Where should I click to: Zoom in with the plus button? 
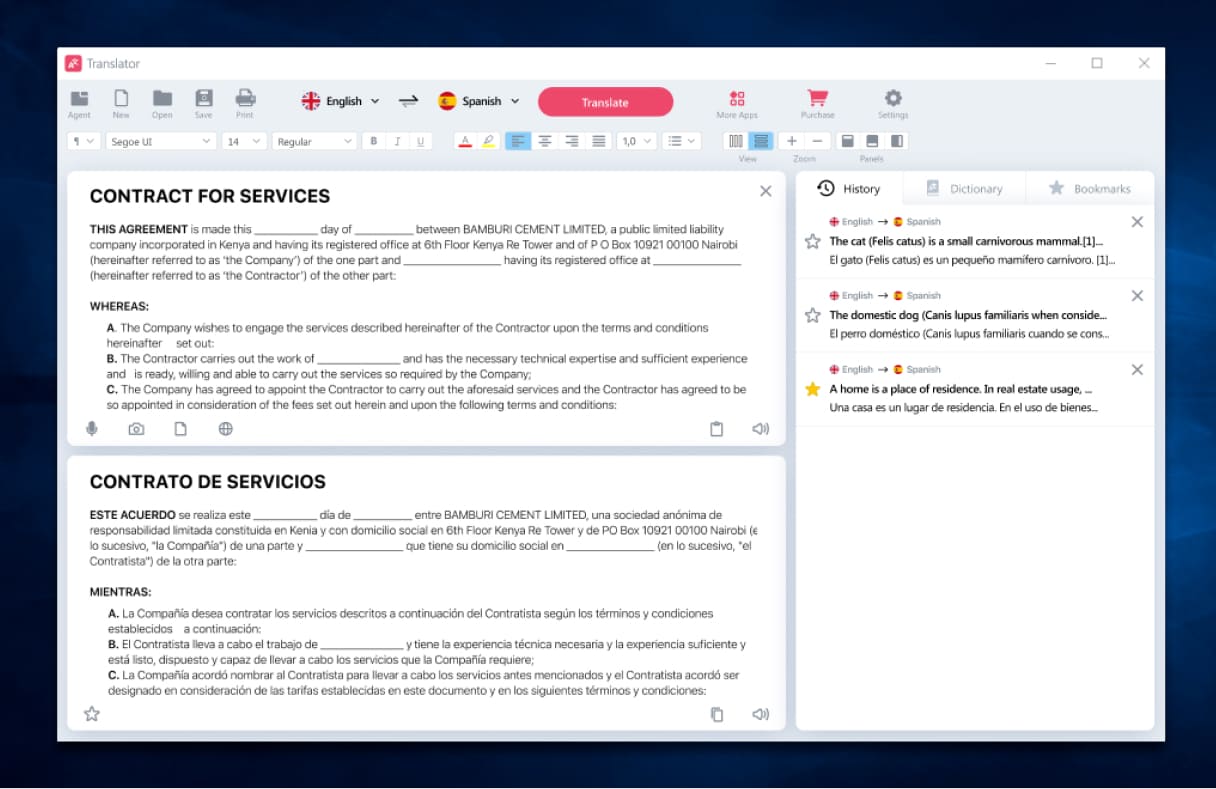pos(792,141)
